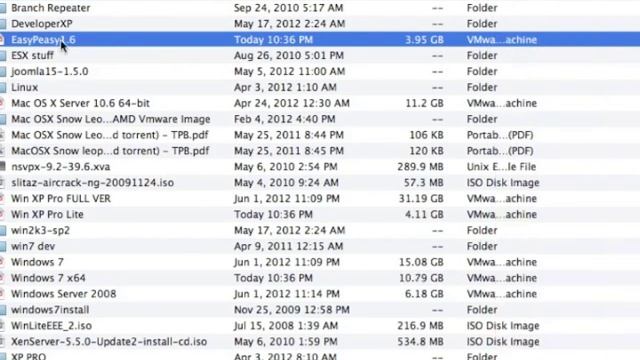
Task: Click the 120 KB size cell
Action: point(427,151)
